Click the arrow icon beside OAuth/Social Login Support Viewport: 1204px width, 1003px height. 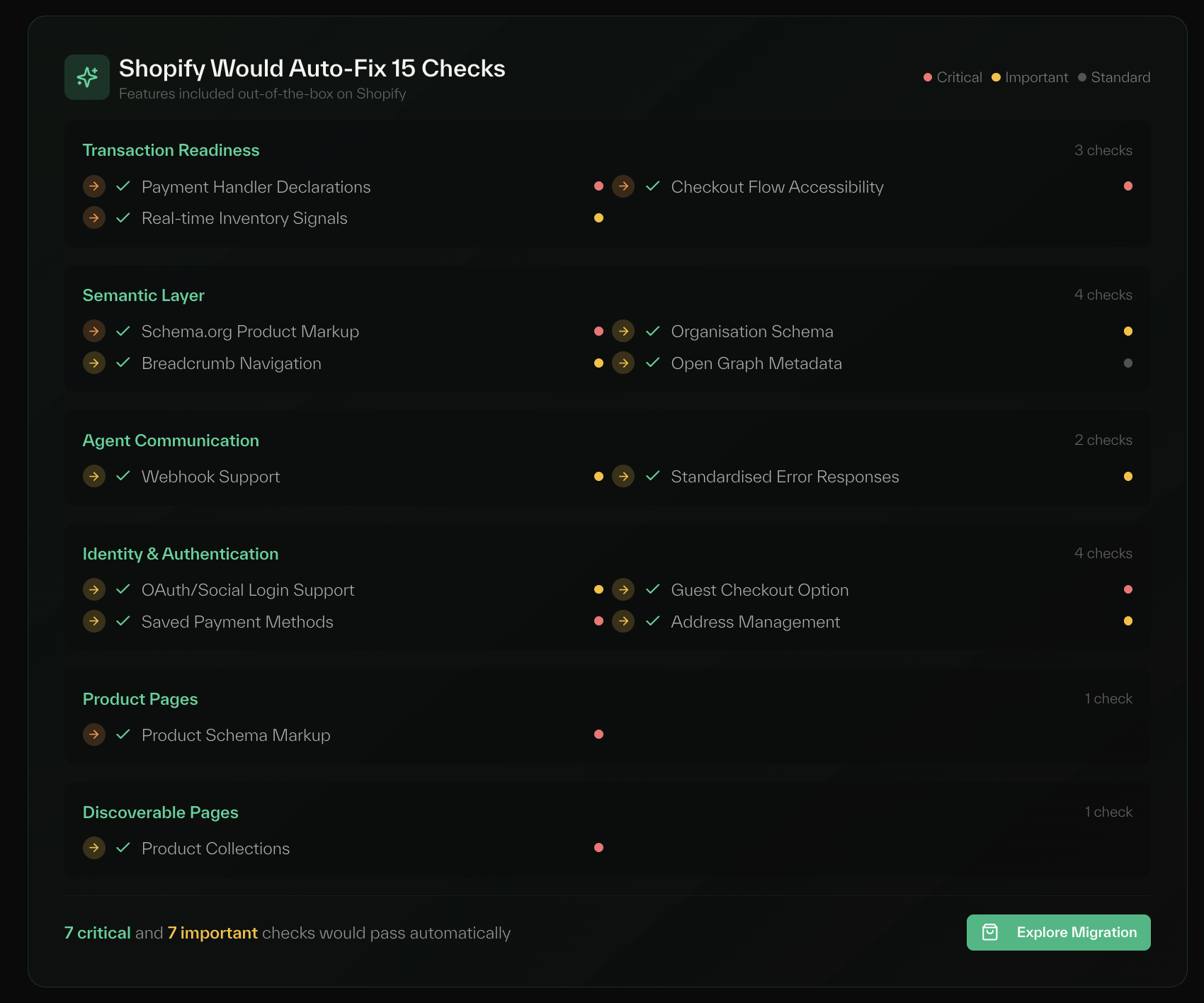[94, 589]
